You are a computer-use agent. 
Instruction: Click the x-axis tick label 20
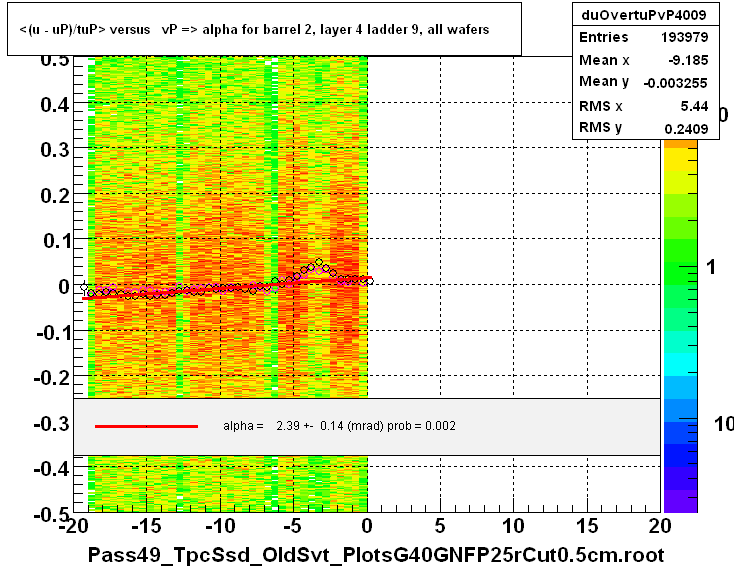pos(660,526)
